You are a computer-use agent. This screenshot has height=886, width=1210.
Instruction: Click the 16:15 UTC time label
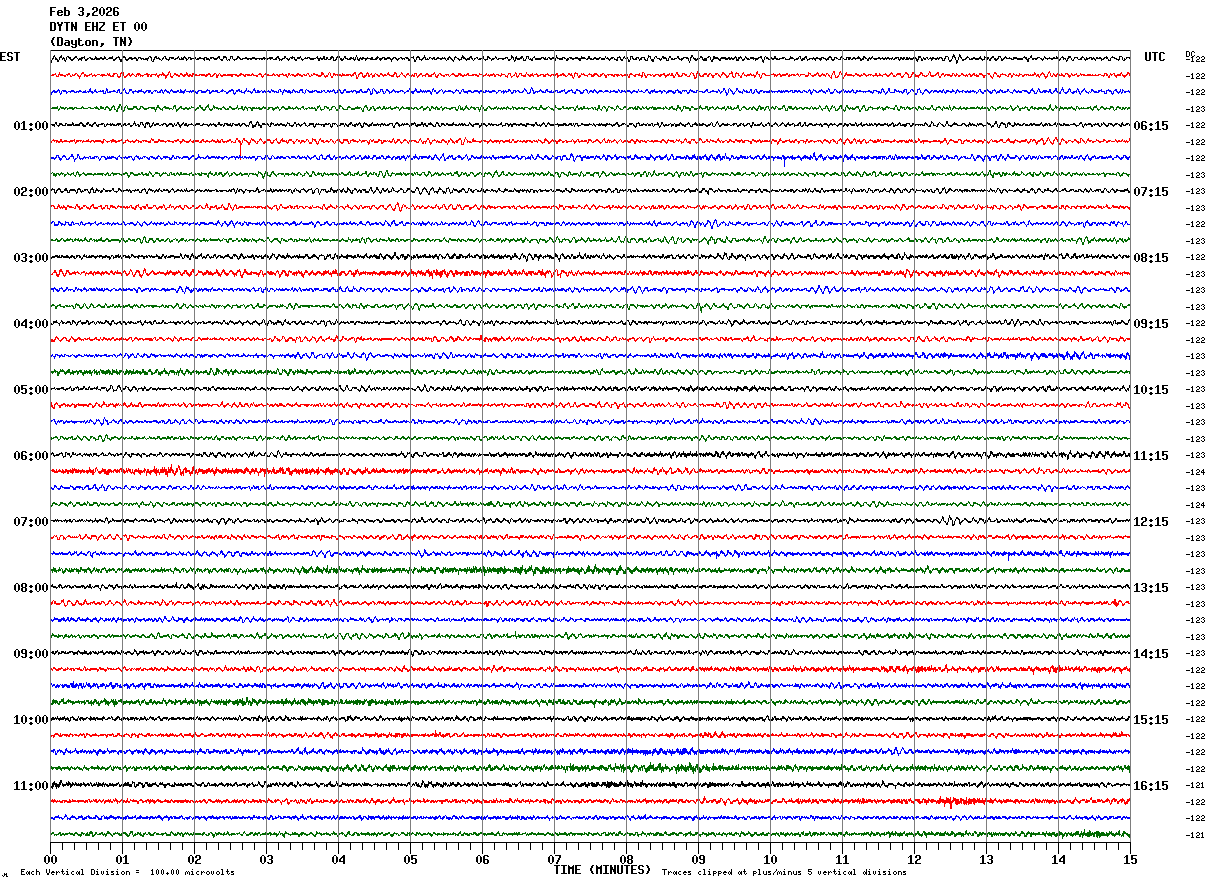click(1151, 786)
